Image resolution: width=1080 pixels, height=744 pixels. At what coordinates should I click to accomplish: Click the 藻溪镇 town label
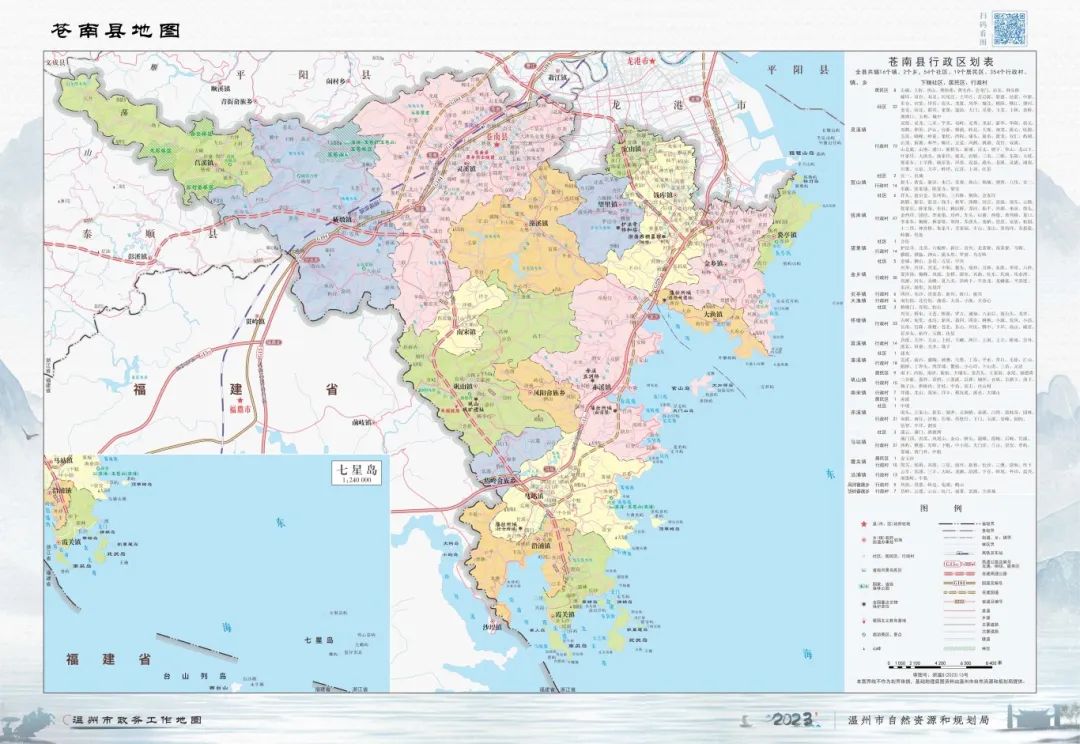(539, 224)
